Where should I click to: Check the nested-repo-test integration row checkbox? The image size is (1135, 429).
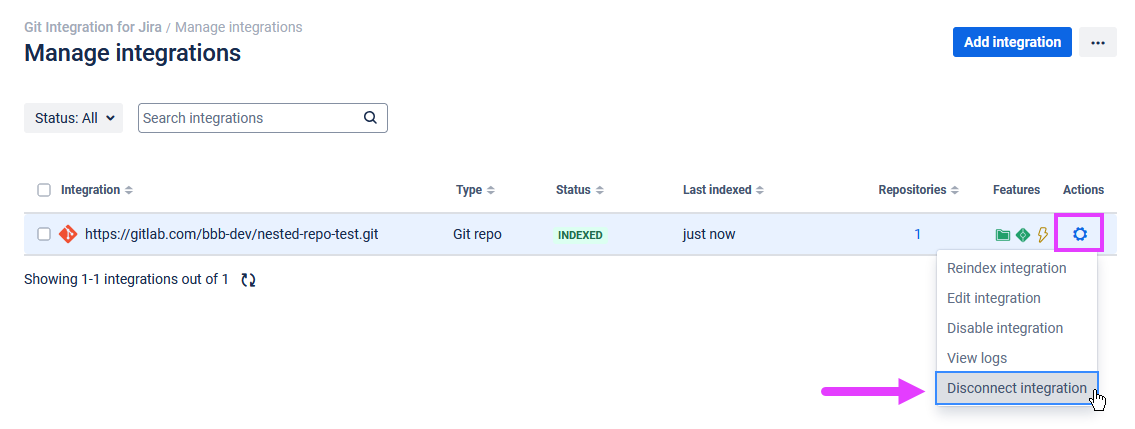pyautogui.click(x=44, y=234)
